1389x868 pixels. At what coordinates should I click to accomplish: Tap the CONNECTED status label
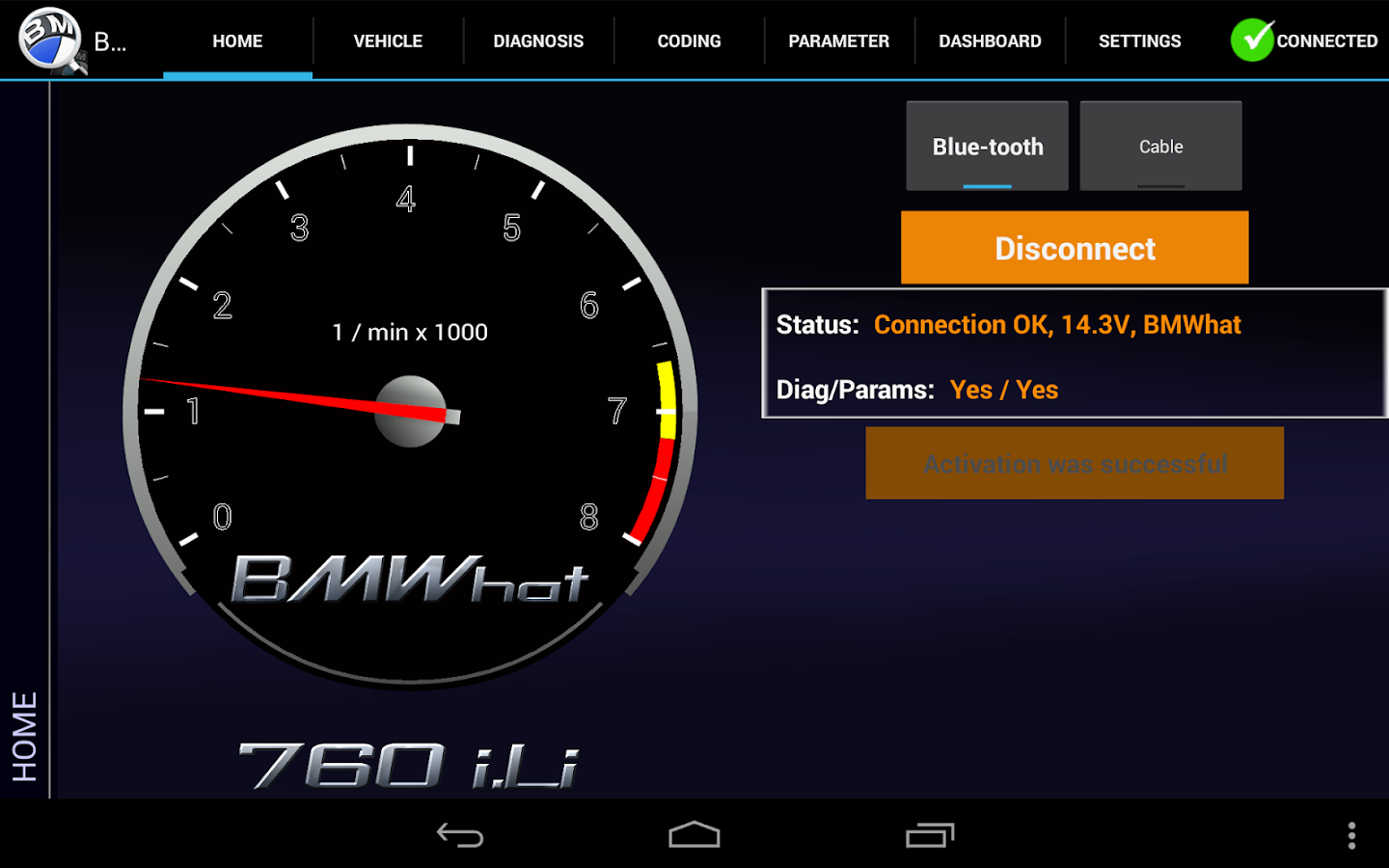point(1327,41)
